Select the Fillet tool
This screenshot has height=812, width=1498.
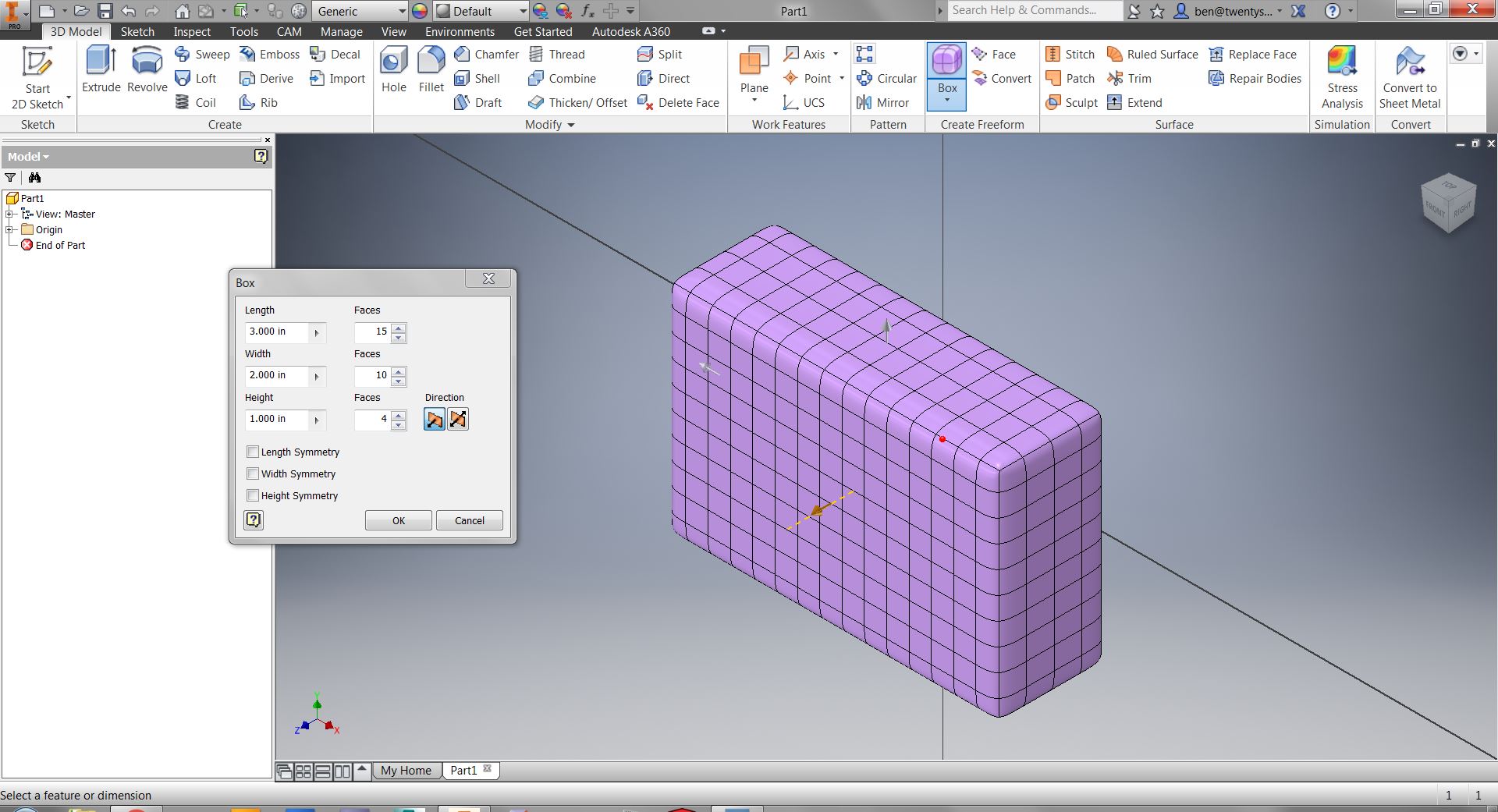tap(431, 70)
